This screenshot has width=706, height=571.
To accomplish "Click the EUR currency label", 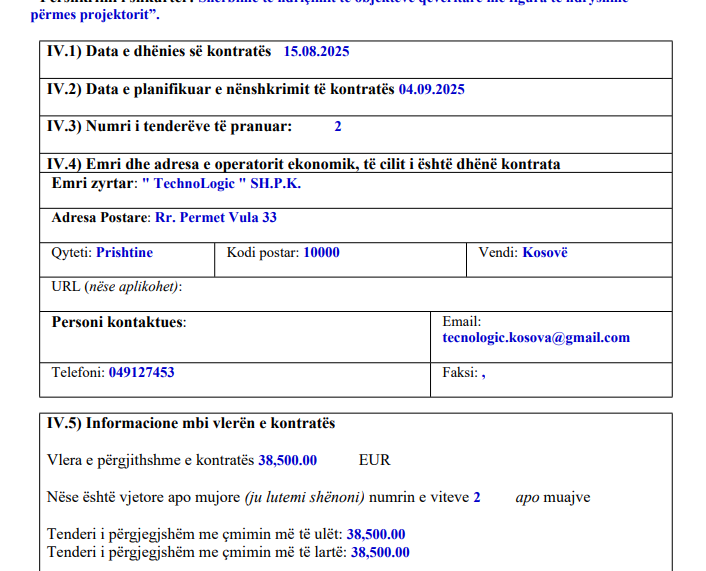I will [374, 461].
